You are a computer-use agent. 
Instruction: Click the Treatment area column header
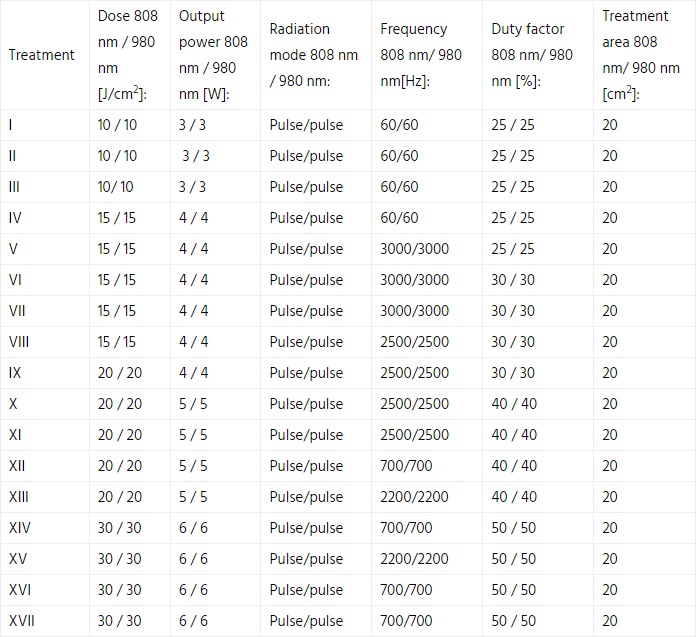[x=641, y=55]
